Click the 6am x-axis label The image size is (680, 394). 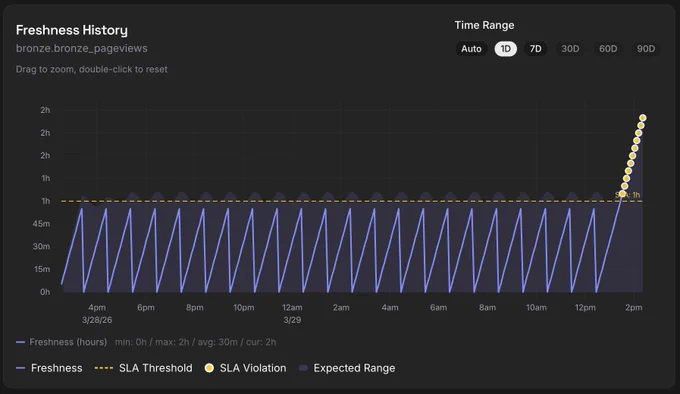coord(438,307)
